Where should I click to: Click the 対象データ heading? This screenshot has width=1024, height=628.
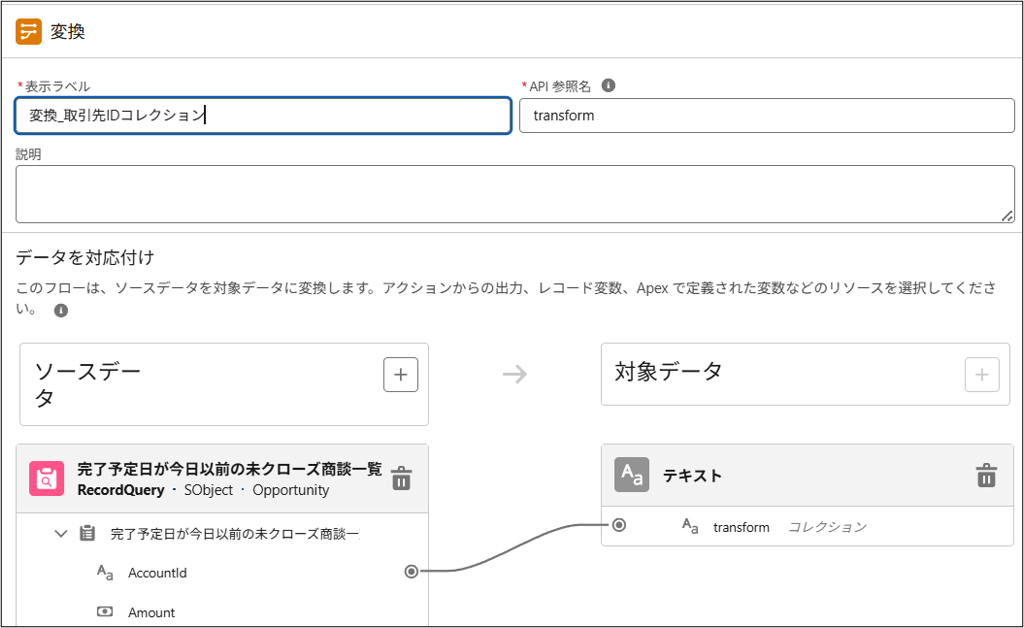pos(668,371)
